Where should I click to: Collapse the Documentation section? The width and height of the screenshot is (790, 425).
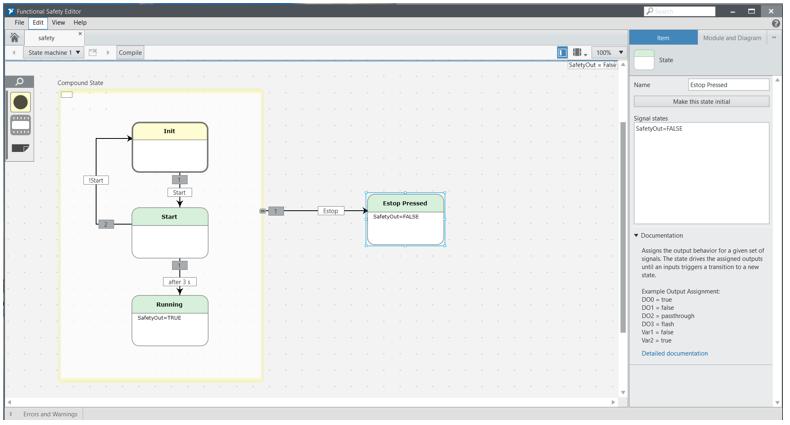[637, 236]
